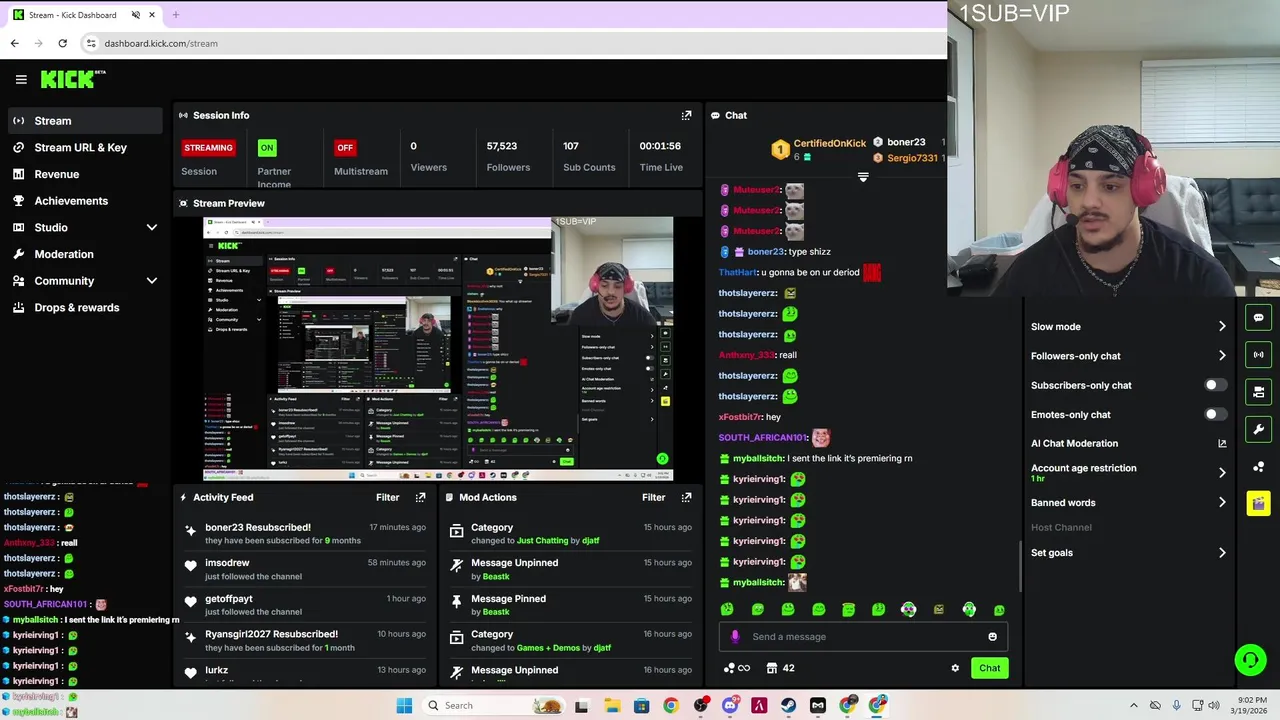Open Banned words settings arrow

click(1222, 503)
